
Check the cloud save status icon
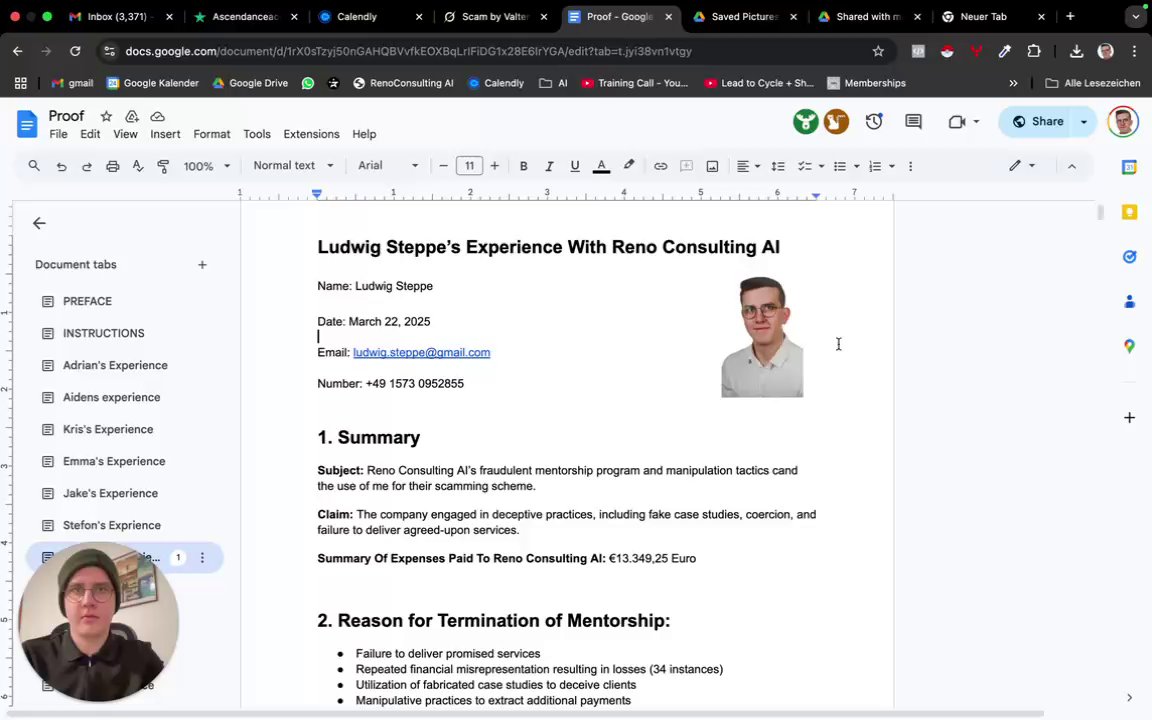[x=157, y=116]
